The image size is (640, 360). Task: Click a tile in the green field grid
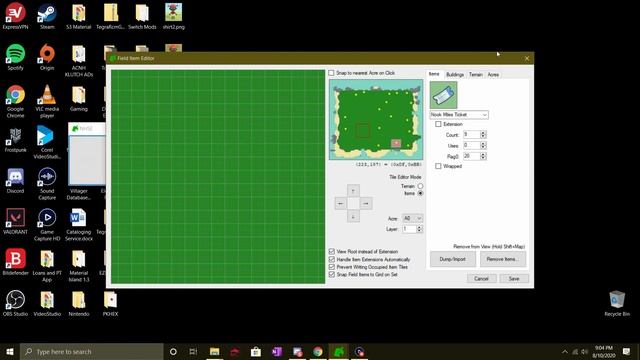tap(218, 177)
